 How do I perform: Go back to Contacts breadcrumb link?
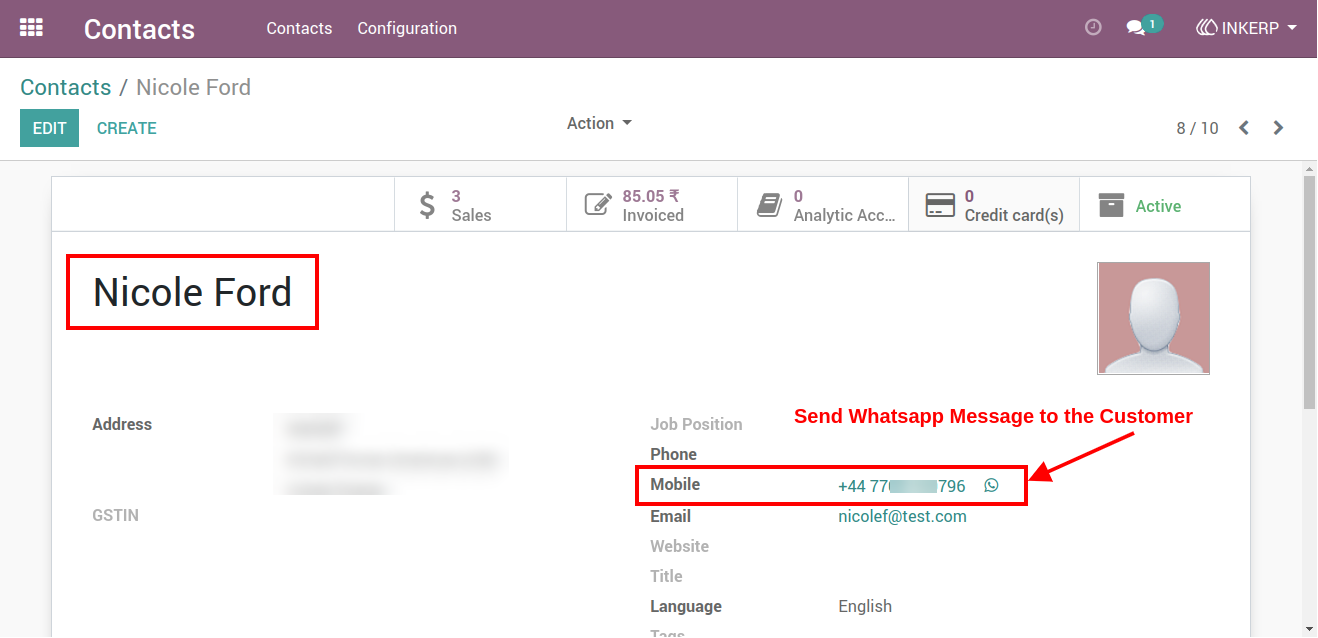pyautogui.click(x=66, y=87)
